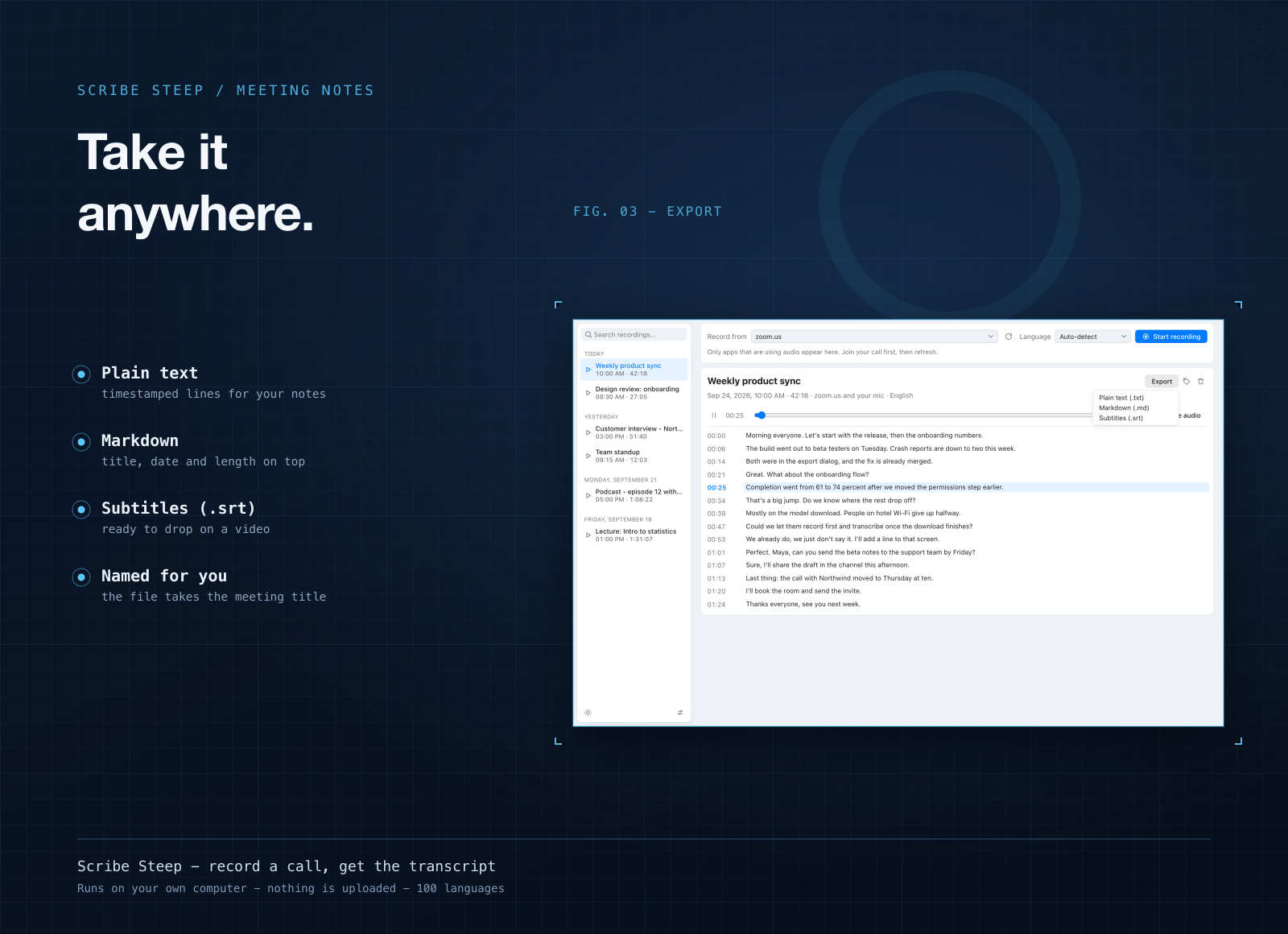1288x934 pixels.
Task: Jump to timestamp 01:07
Action: 716,565
